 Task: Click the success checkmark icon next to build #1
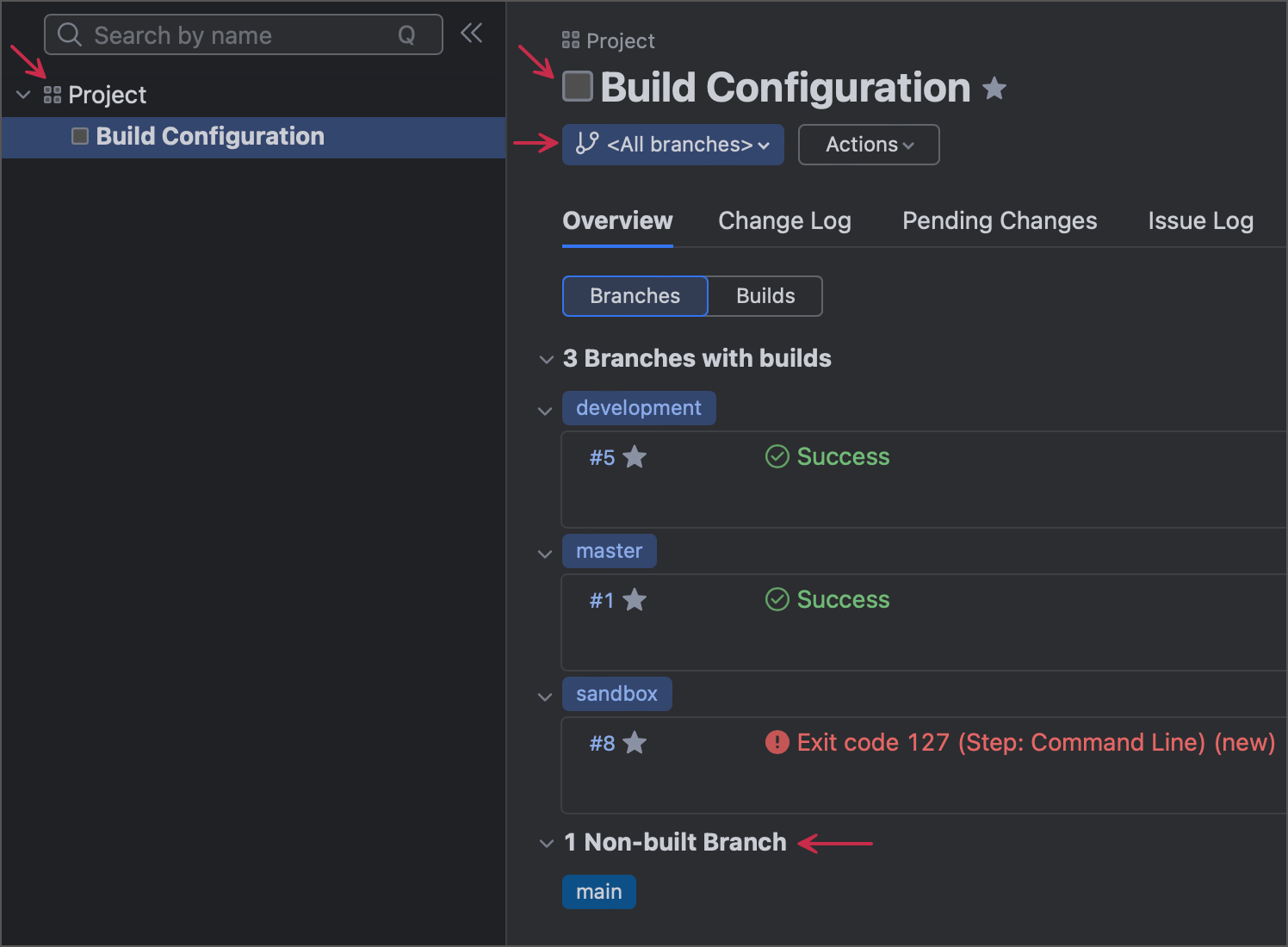click(777, 599)
